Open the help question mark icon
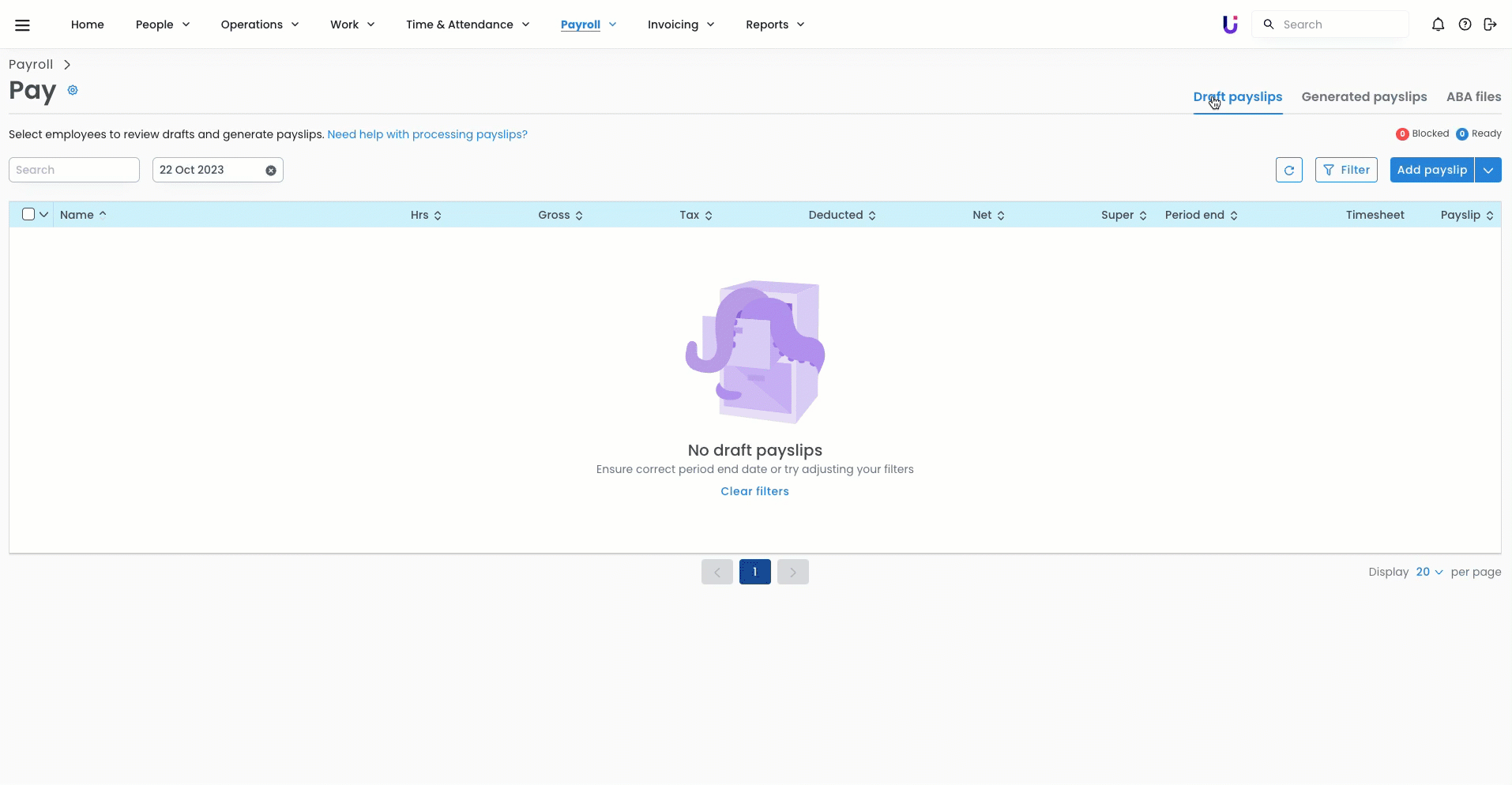The height and width of the screenshot is (785, 1512). tap(1465, 24)
